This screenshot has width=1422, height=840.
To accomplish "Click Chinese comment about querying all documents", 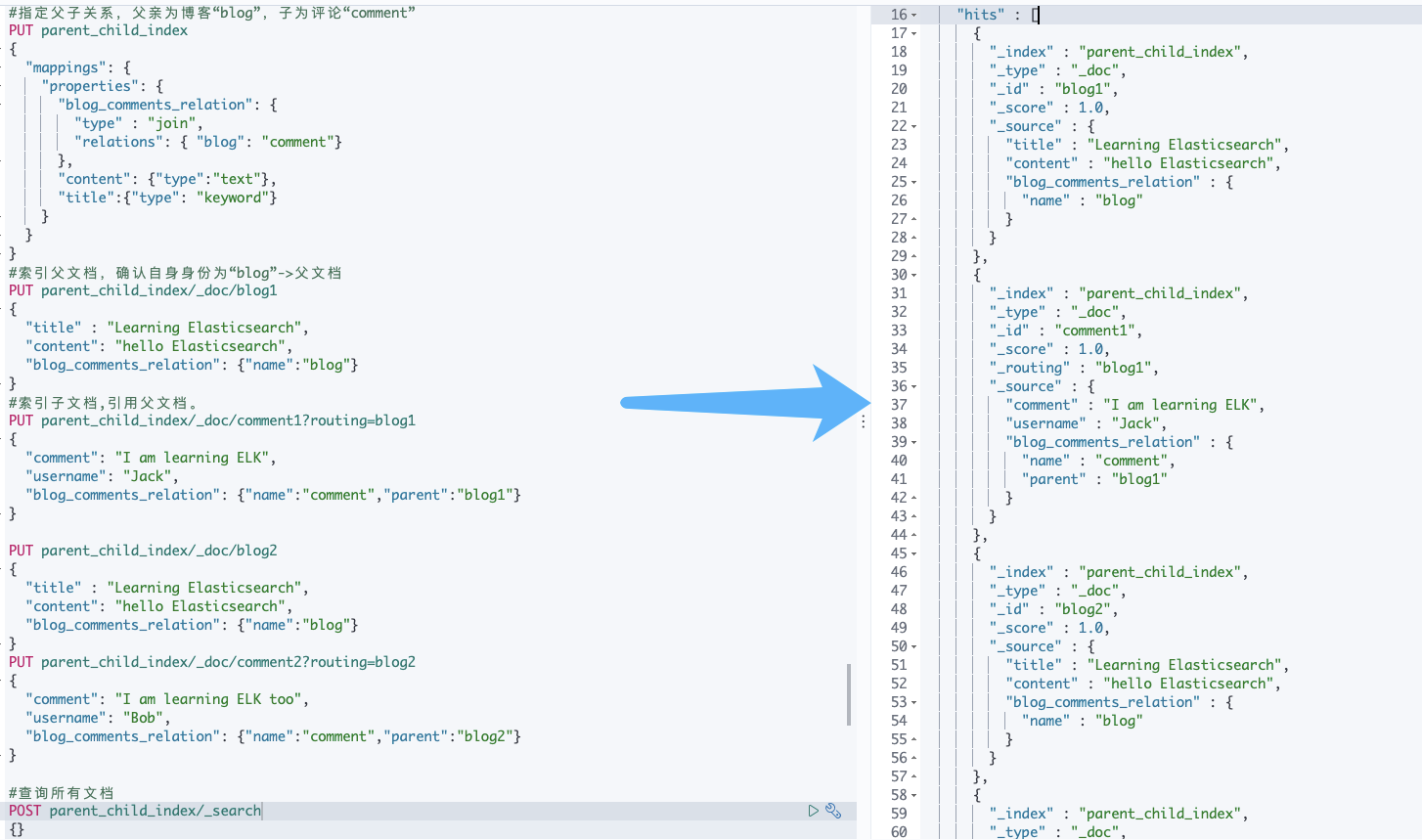I will pyautogui.click(x=61, y=792).
